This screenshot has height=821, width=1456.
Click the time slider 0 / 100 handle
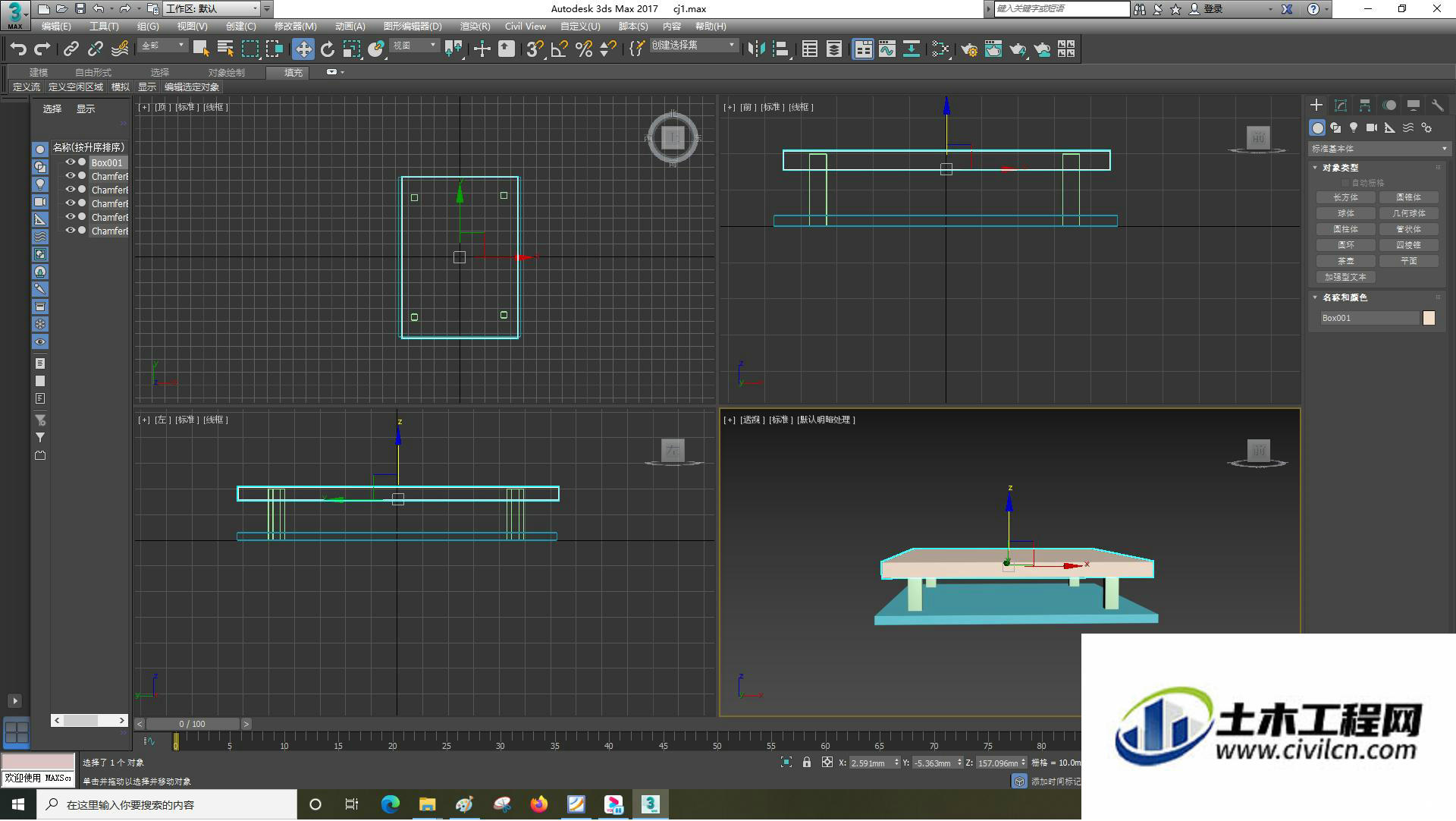[x=193, y=724]
